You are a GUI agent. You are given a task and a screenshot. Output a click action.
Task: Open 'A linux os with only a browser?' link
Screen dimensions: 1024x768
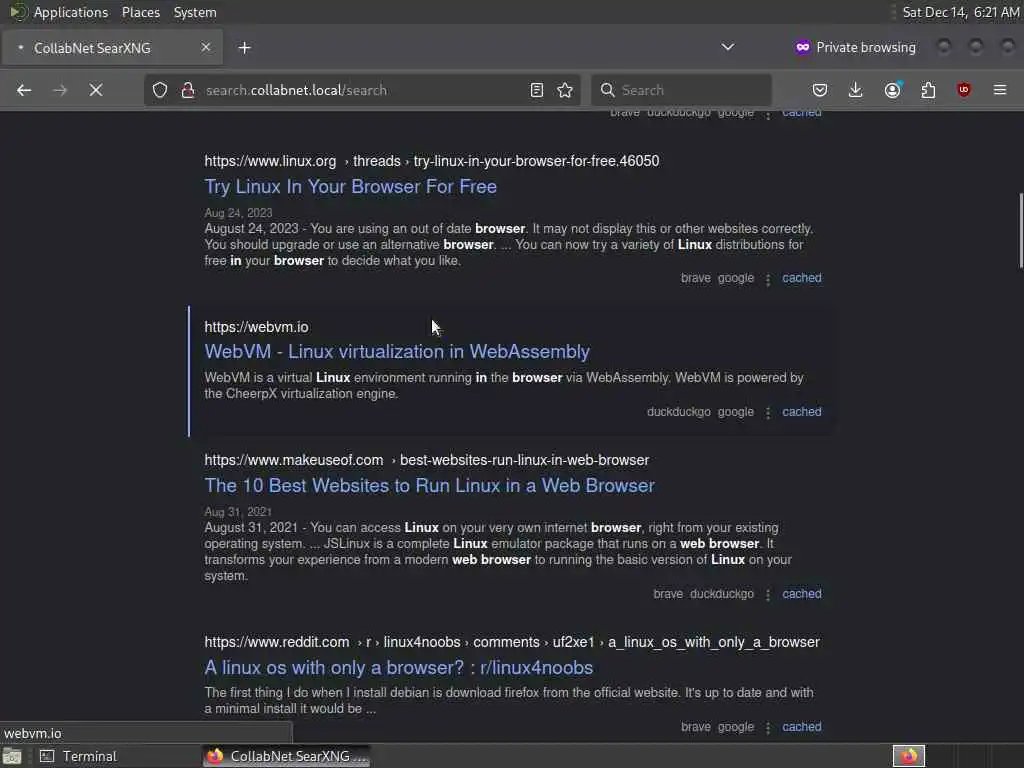(x=398, y=668)
